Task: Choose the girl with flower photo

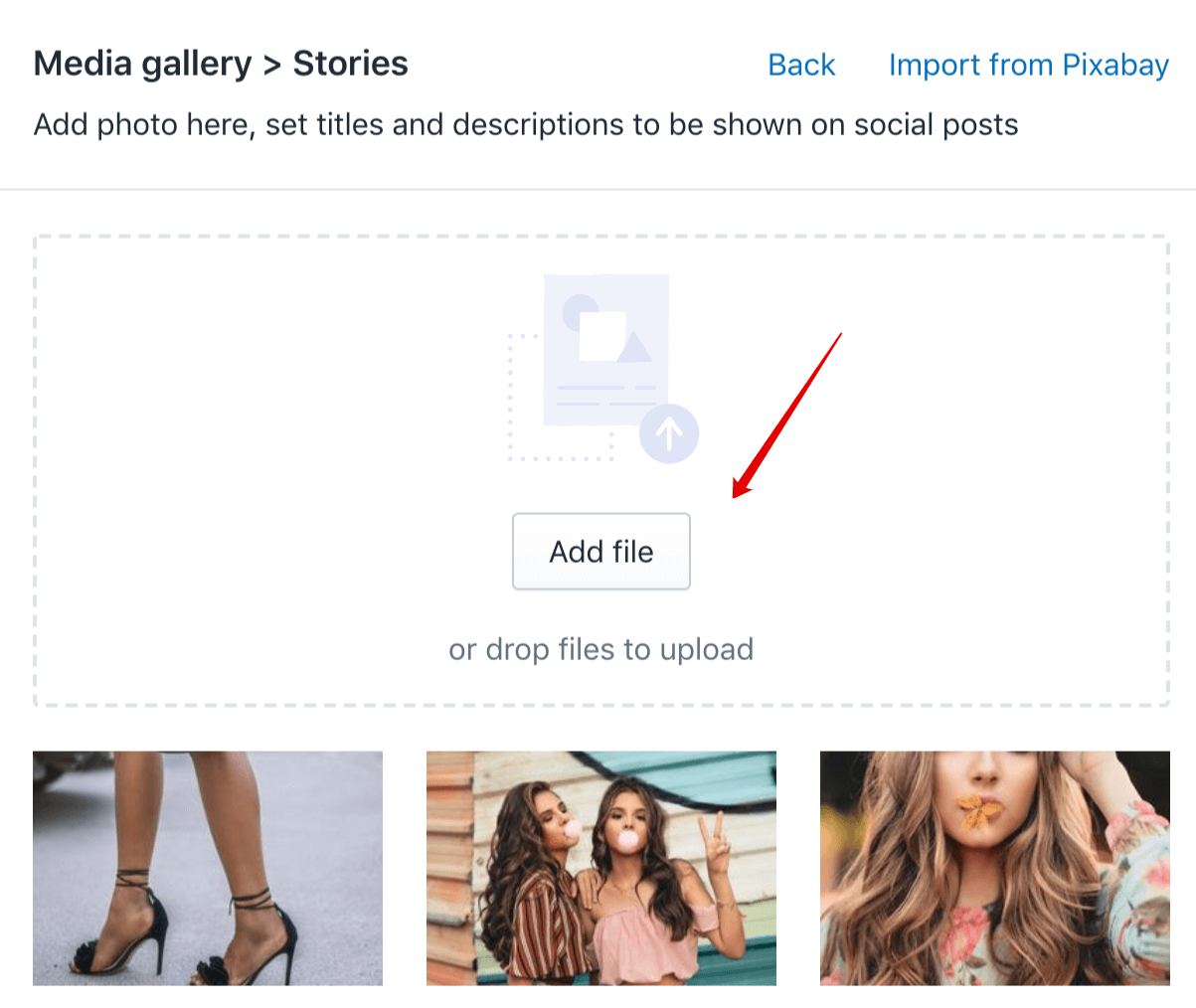Action: [x=995, y=868]
